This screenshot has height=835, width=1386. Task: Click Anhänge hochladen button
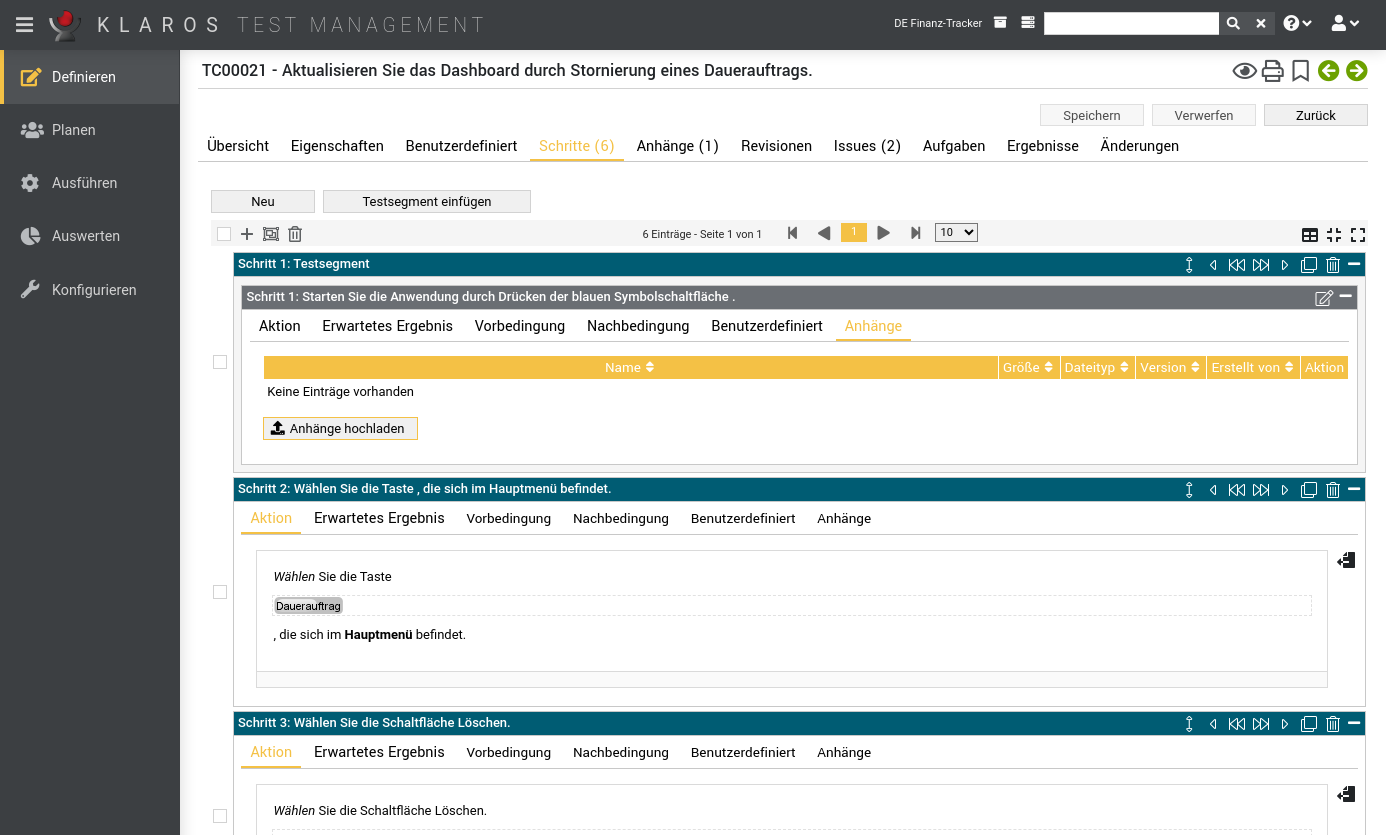tap(340, 428)
